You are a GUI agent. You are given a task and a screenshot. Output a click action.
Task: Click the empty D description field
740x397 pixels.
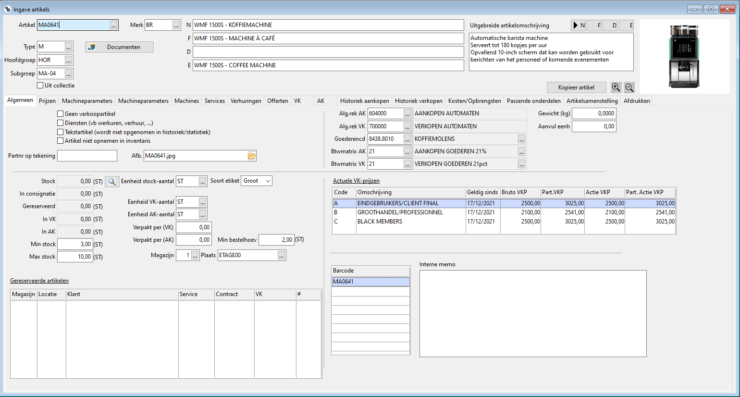pyautogui.click(x=328, y=52)
